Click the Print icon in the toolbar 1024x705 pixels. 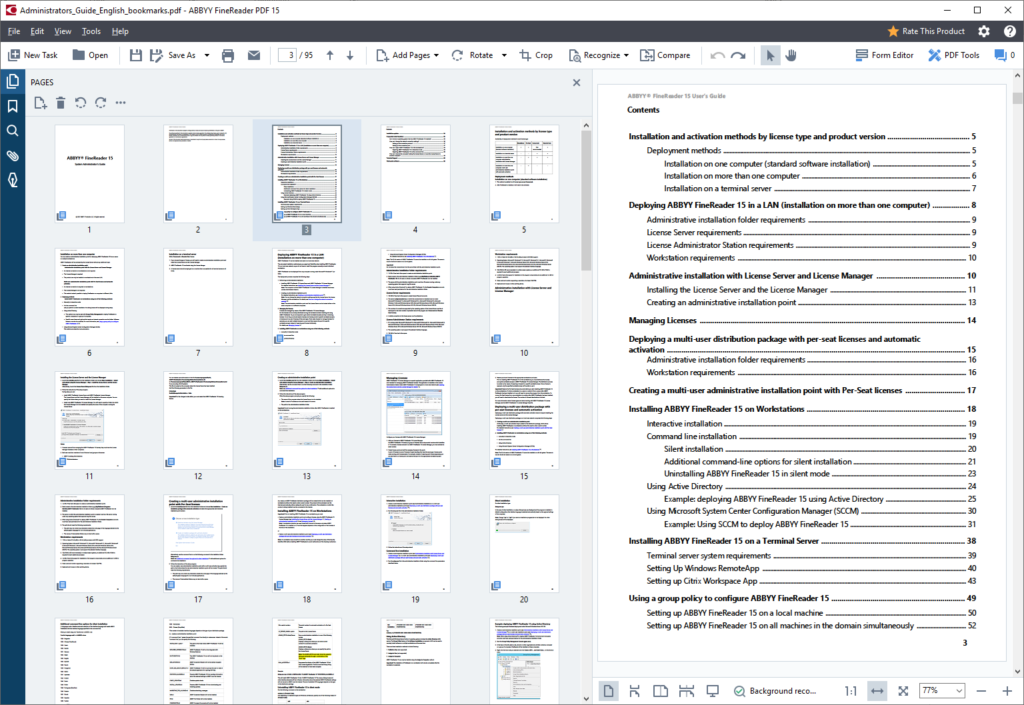point(228,55)
